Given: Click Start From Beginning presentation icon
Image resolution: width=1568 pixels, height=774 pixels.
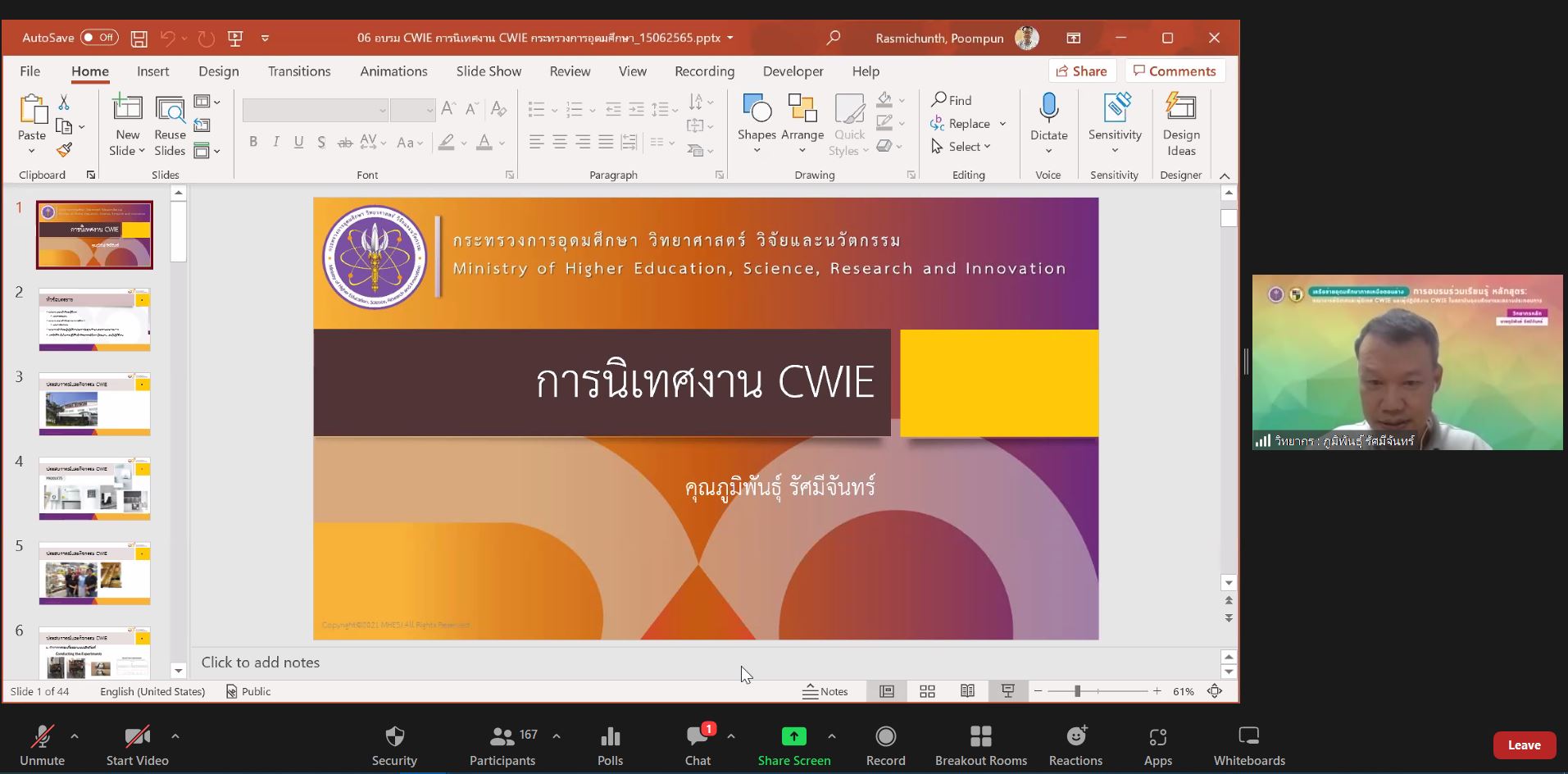Looking at the screenshot, I should [x=235, y=38].
